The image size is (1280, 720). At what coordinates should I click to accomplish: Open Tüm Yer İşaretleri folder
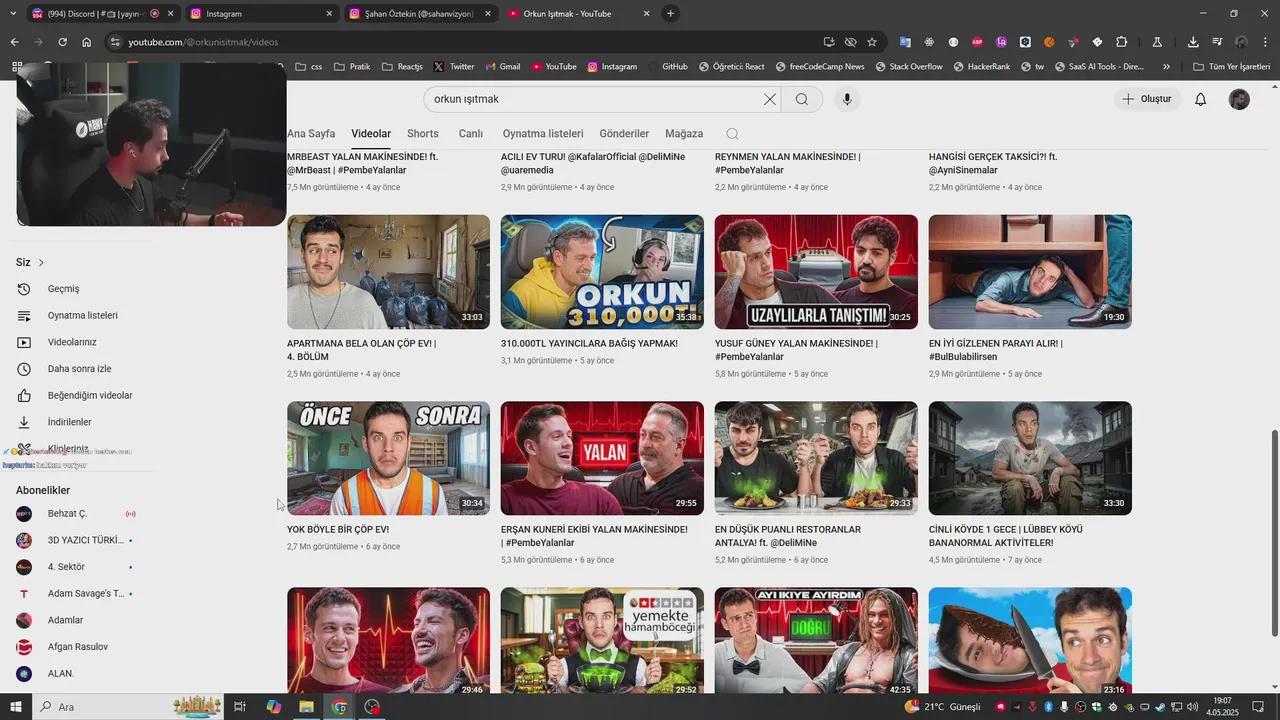click(x=1231, y=66)
